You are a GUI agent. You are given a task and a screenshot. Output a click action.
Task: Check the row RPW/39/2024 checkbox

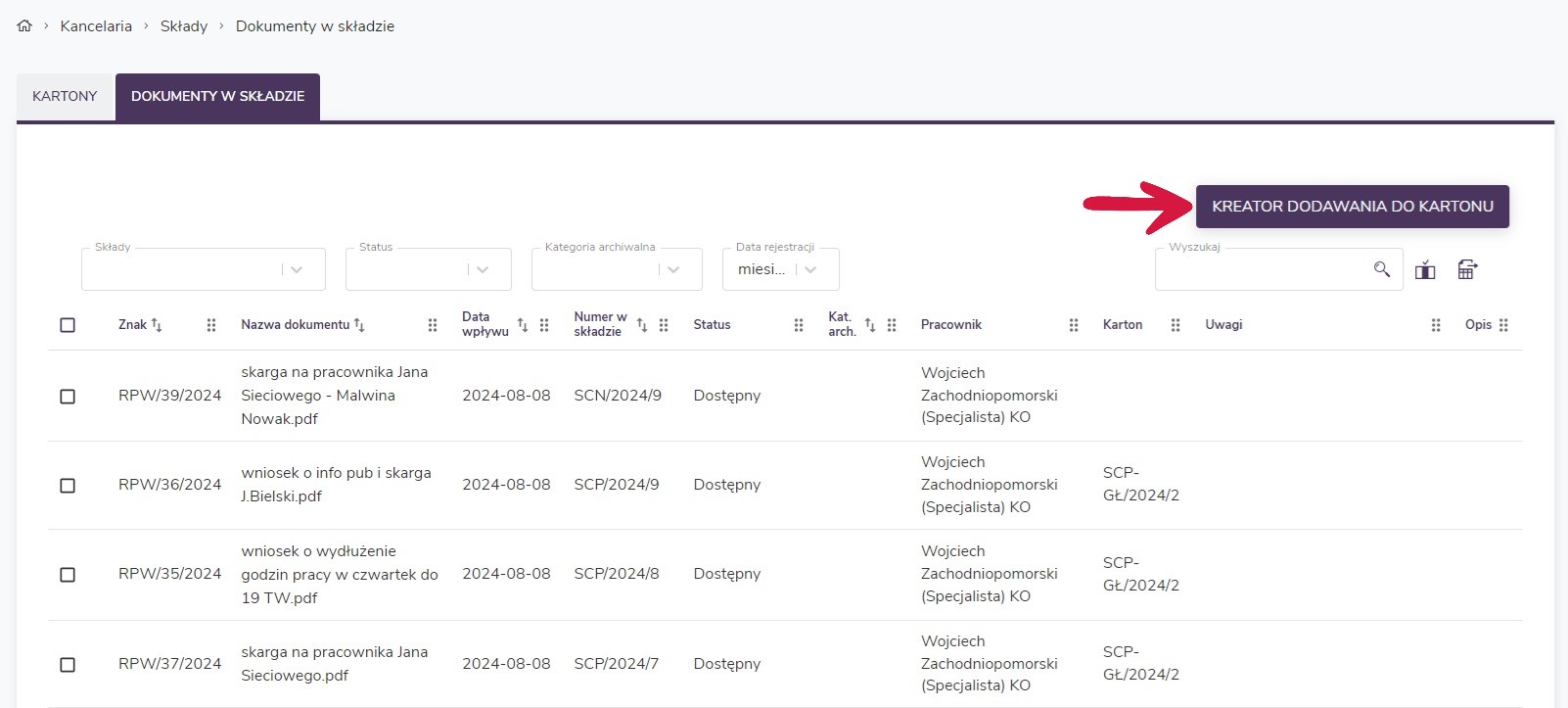(68, 397)
